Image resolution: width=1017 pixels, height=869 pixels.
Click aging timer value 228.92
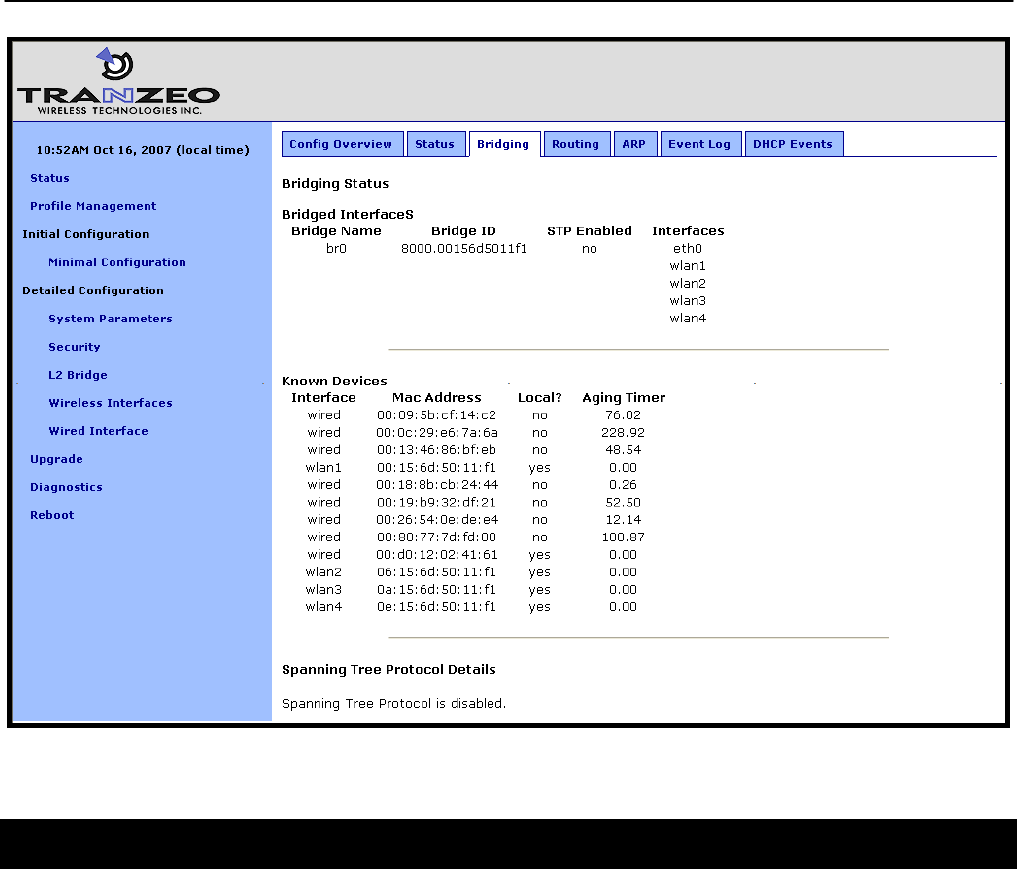coord(623,433)
